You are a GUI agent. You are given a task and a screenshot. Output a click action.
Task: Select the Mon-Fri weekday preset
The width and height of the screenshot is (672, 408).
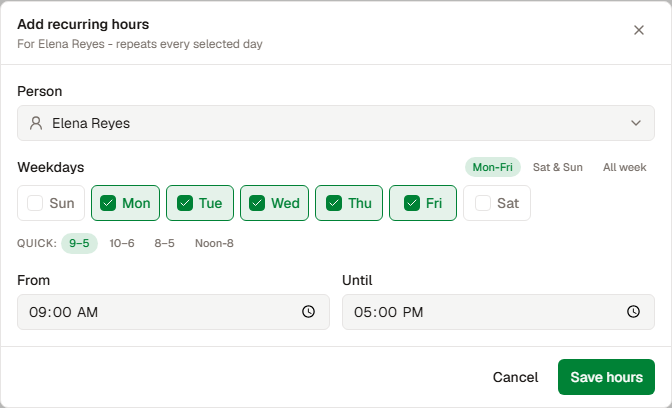point(493,167)
